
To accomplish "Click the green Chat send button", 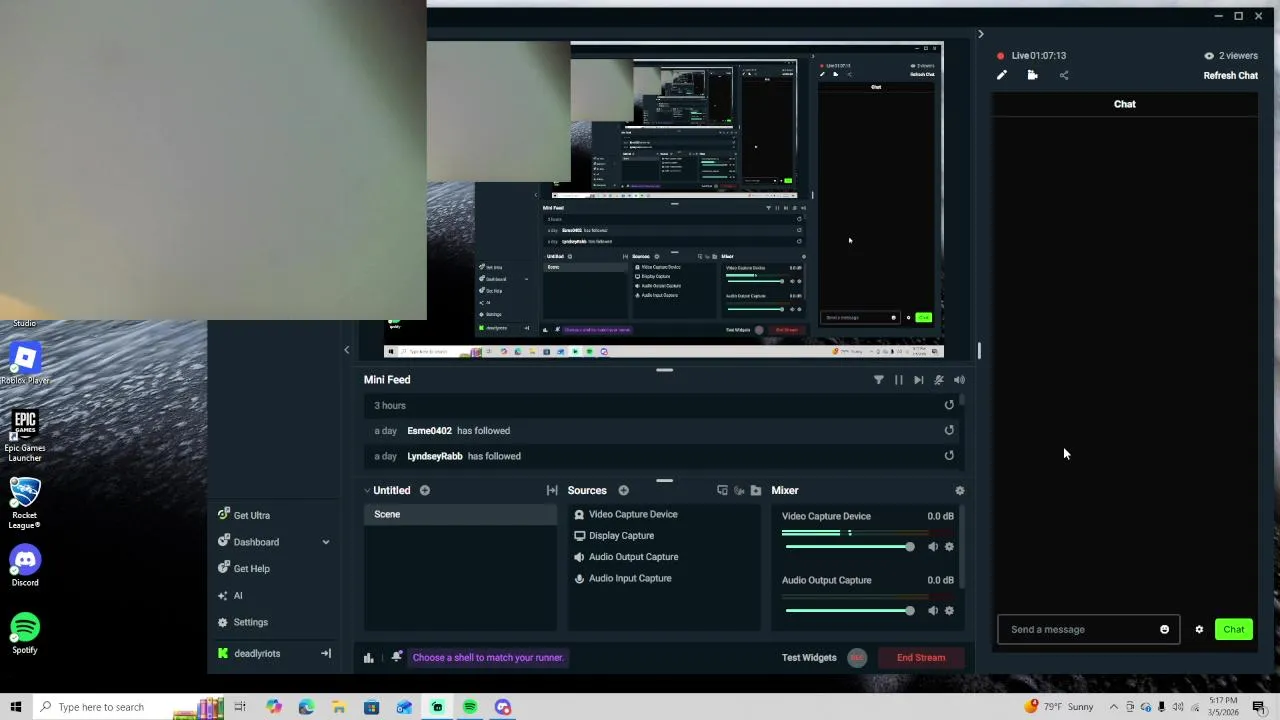I will pos(1234,629).
